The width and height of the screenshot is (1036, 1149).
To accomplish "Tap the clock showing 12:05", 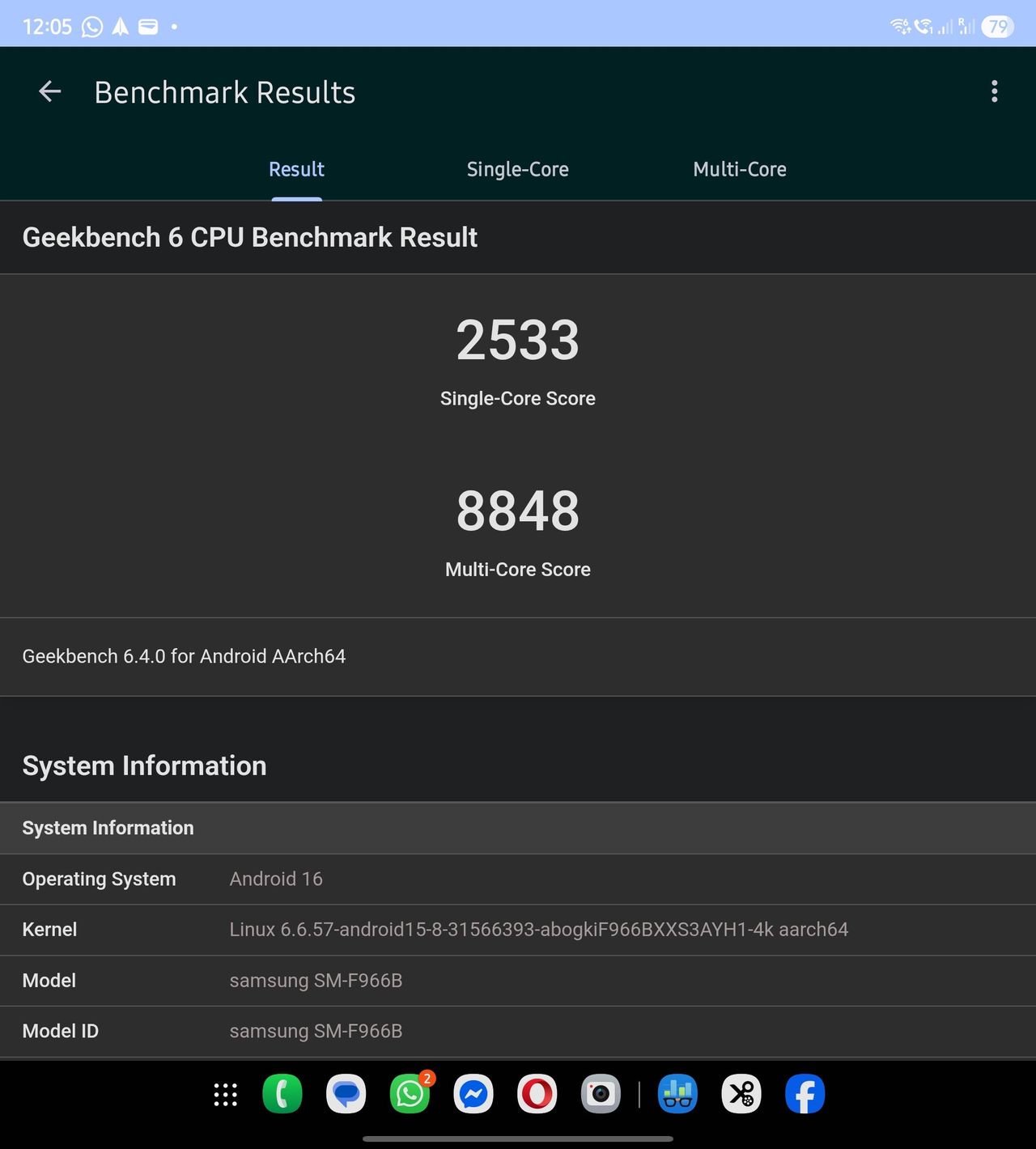I will pos(47,27).
